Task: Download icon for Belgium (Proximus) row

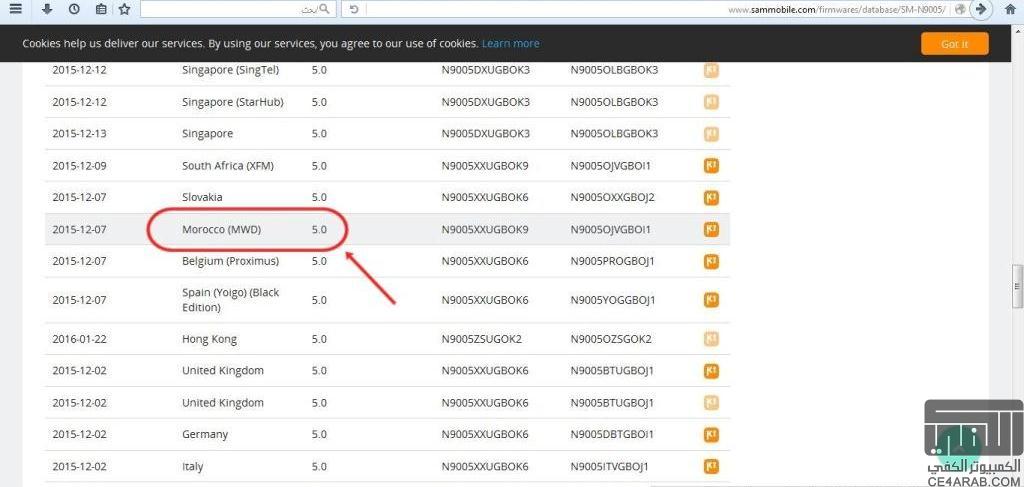Action: coord(711,261)
